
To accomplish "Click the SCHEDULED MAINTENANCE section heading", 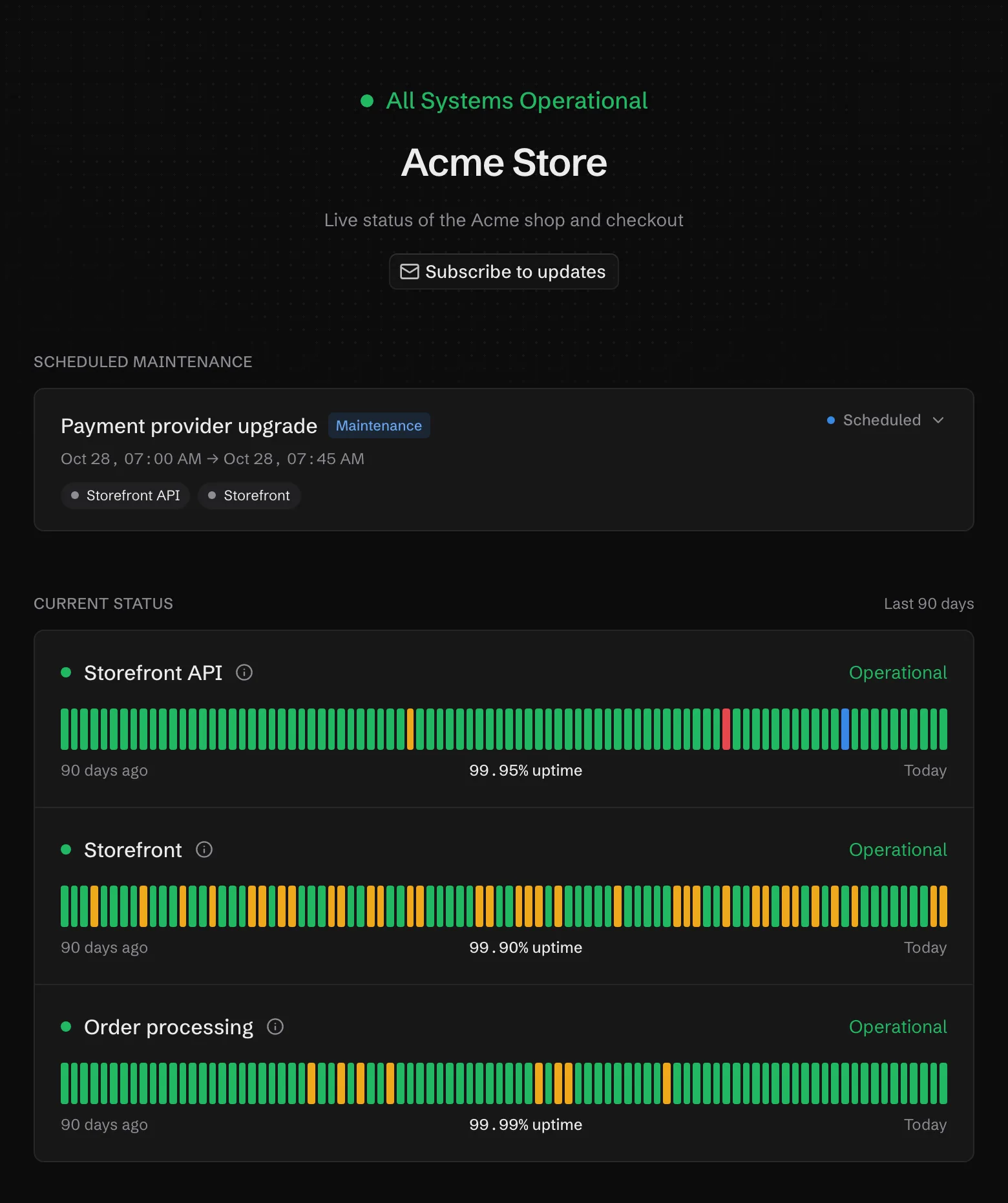I will pos(143,362).
